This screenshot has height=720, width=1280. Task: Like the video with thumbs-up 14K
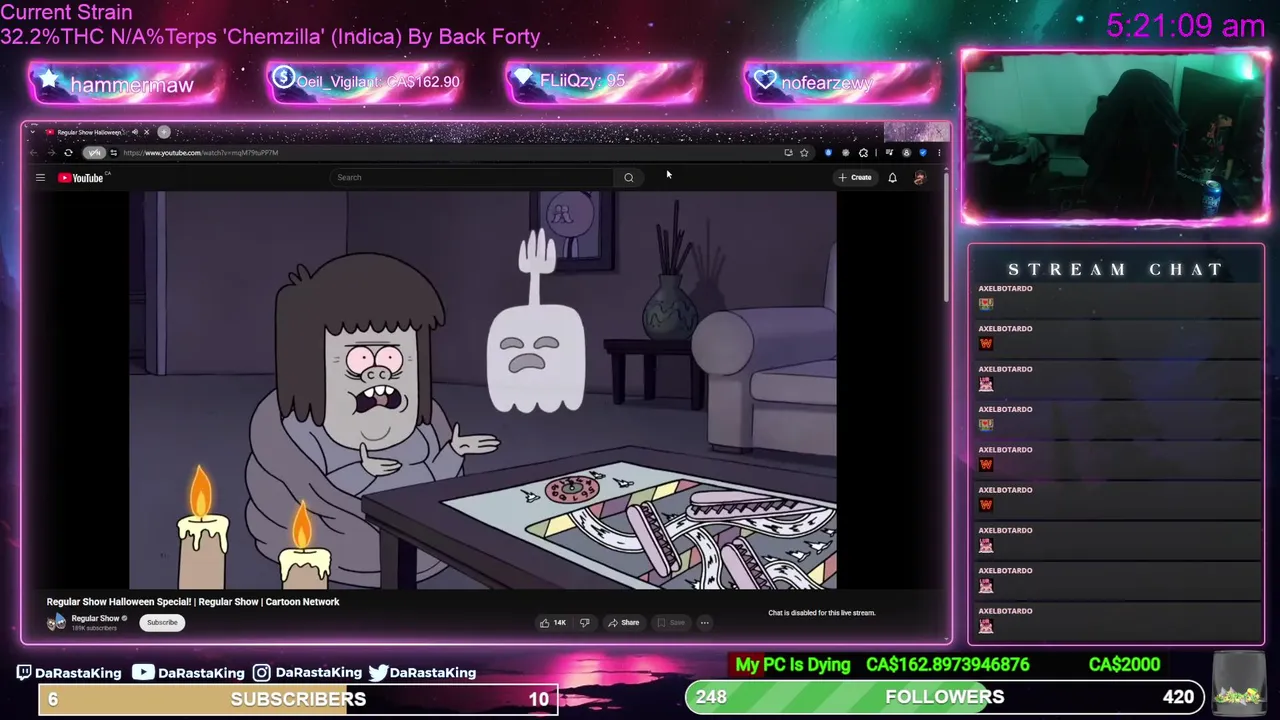click(x=553, y=623)
